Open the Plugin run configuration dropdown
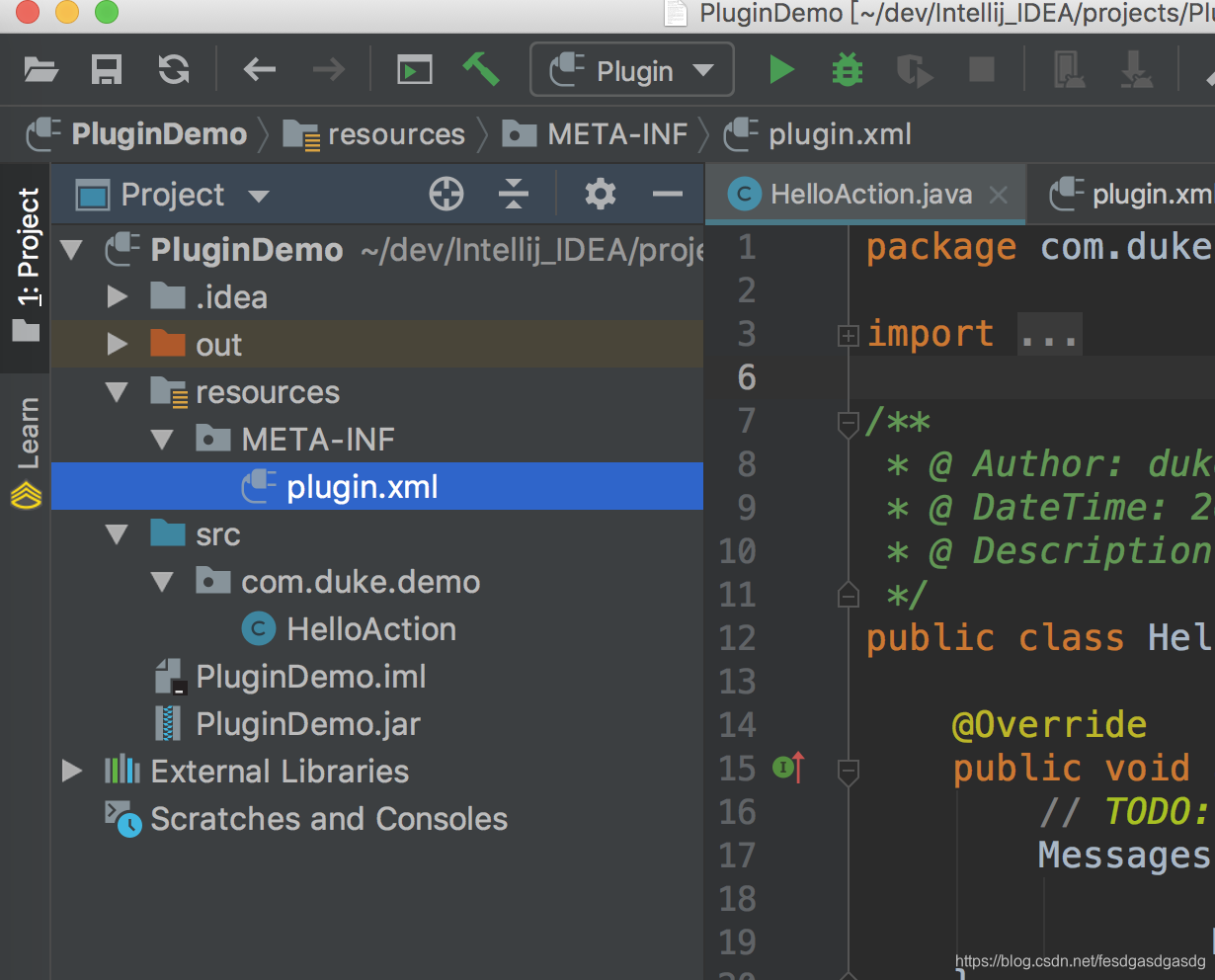Screen dimensions: 1215x980 pos(632,70)
